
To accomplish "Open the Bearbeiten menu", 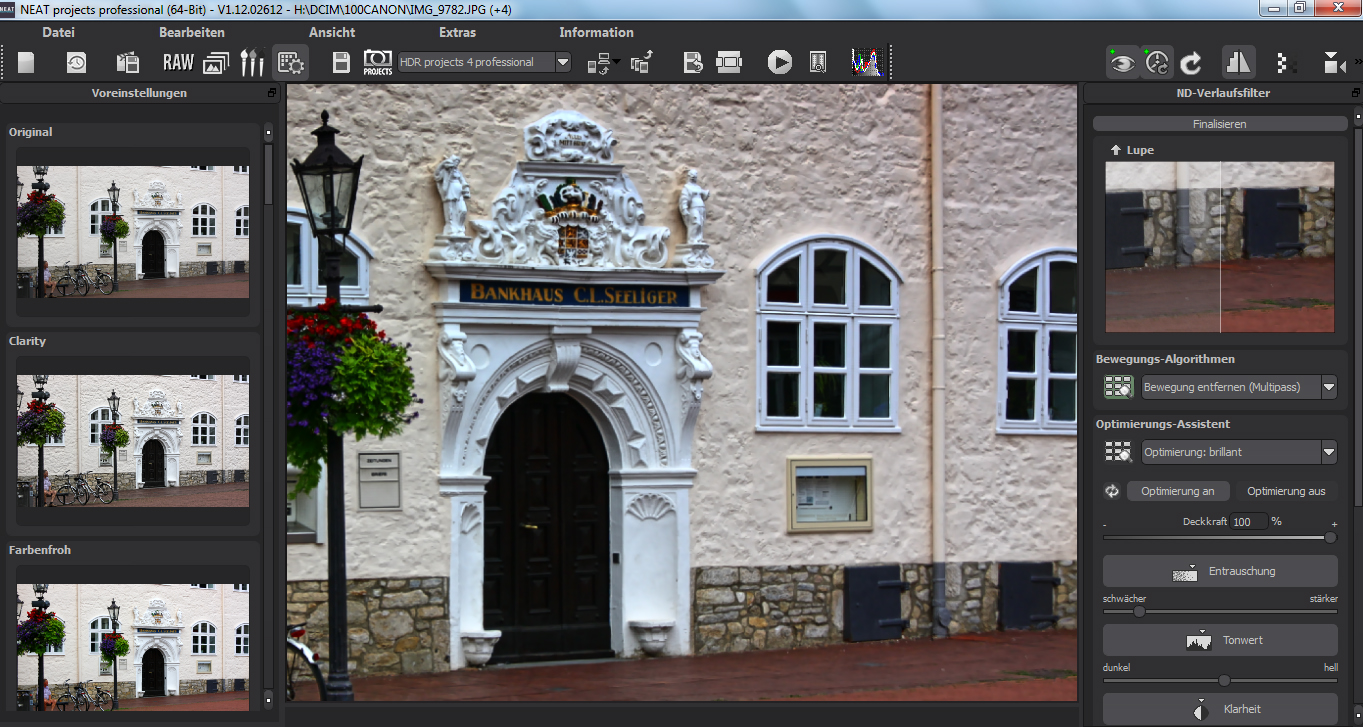I will pos(192,32).
